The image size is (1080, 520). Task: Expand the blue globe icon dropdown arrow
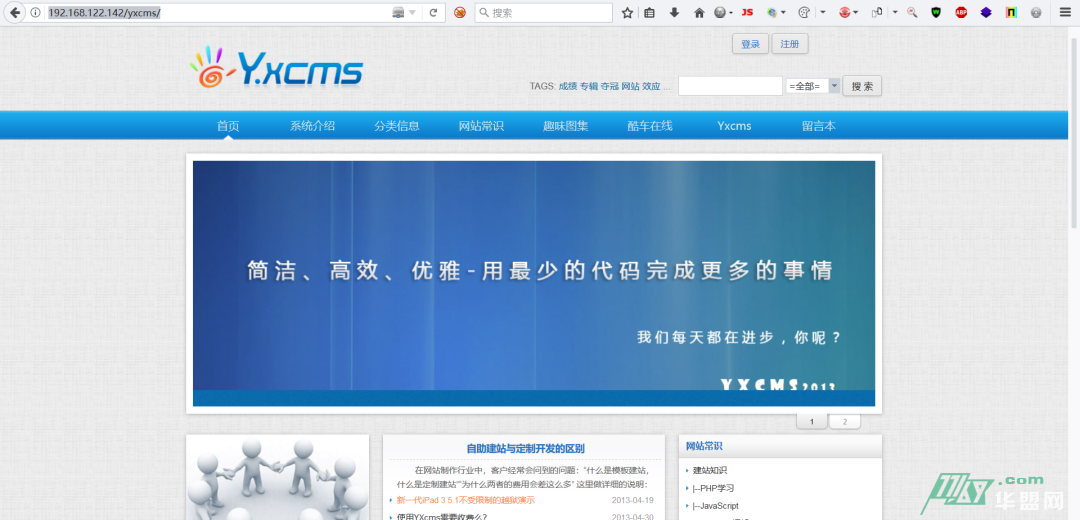783,12
